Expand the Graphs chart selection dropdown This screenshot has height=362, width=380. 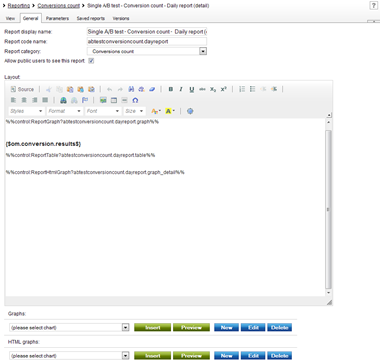coord(125,328)
